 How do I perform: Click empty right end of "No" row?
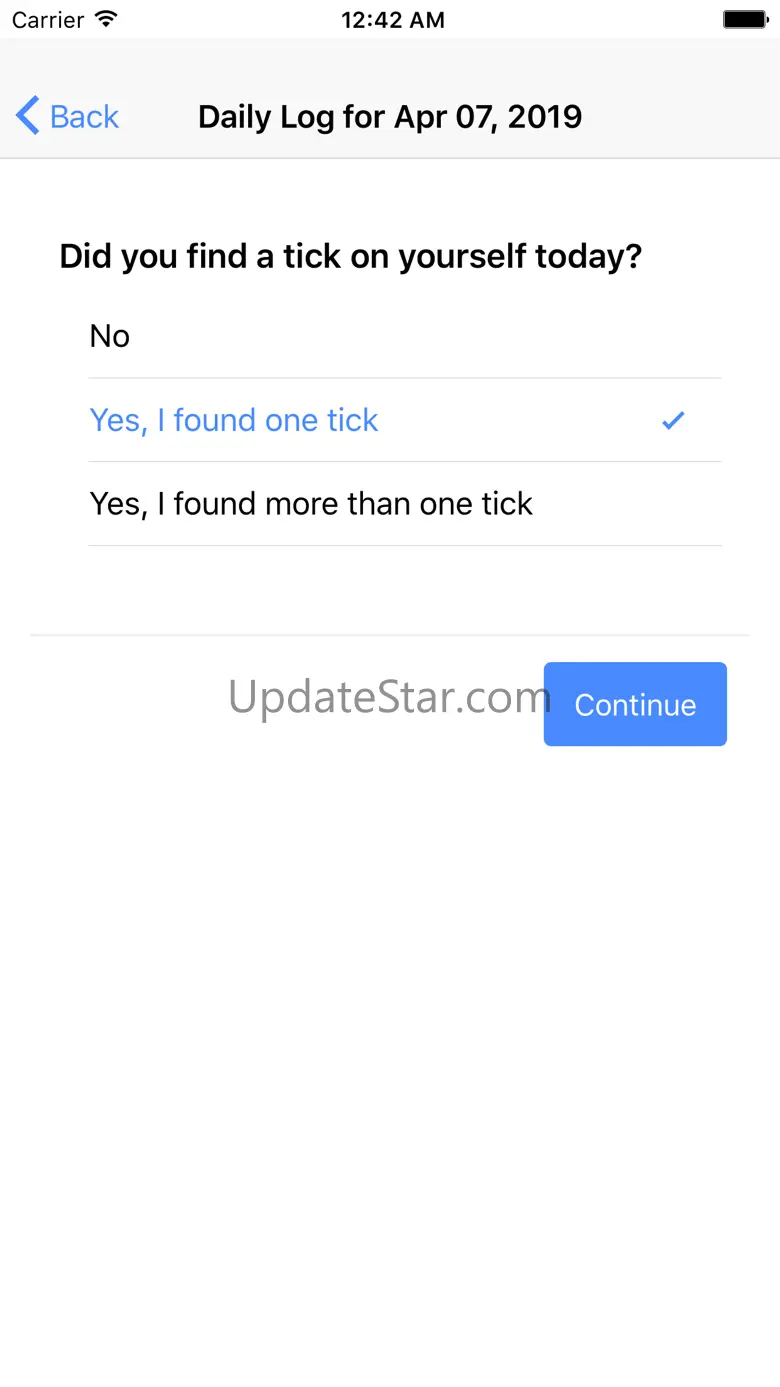point(600,337)
